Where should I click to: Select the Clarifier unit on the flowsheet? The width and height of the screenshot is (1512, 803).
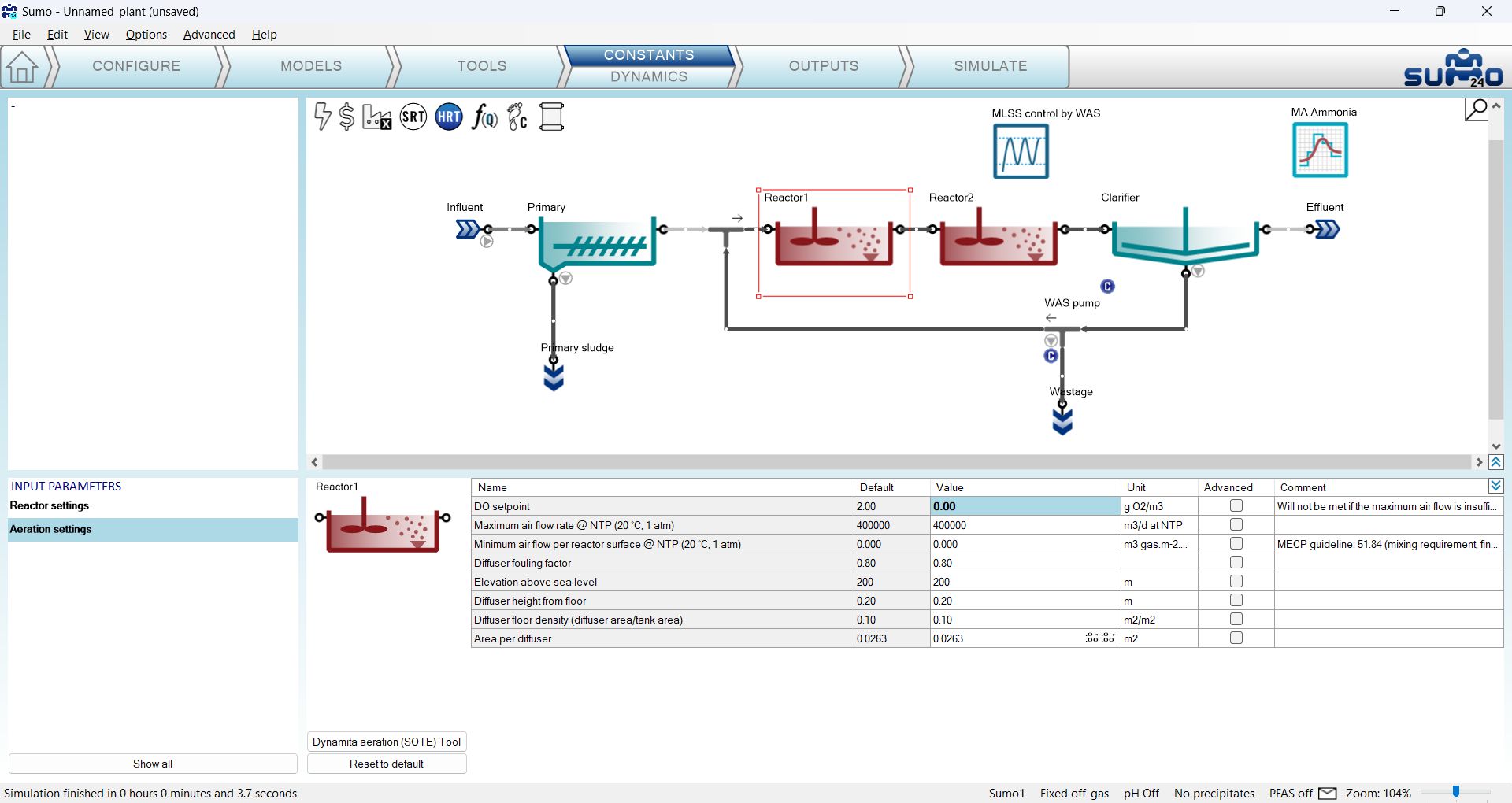[x=1185, y=235]
